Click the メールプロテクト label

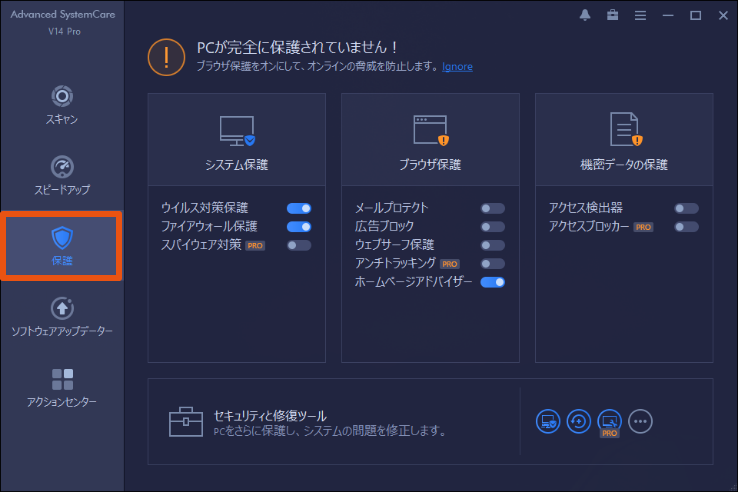(392, 208)
